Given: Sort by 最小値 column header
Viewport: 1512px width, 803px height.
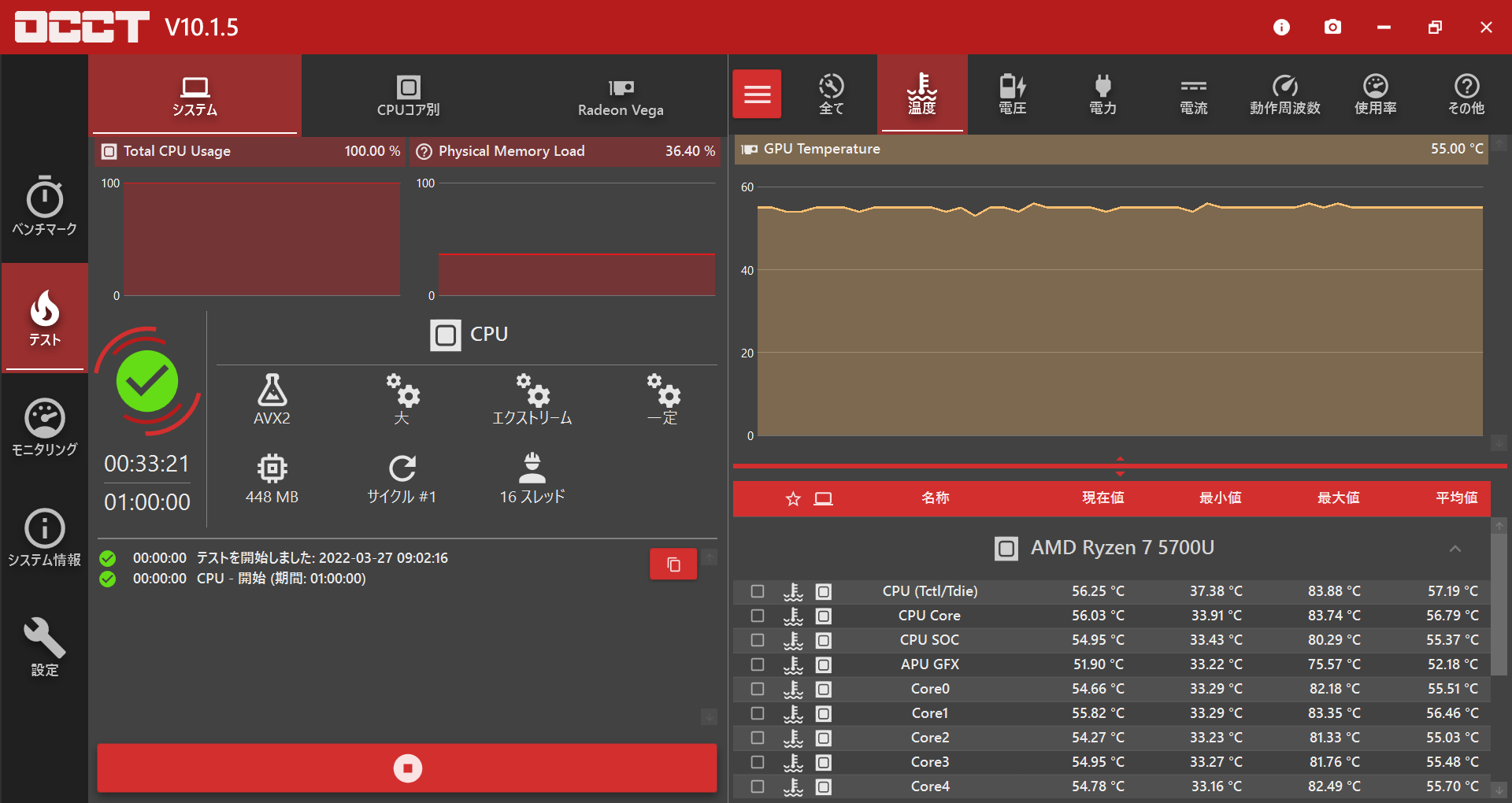Looking at the screenshot, I should pyautogui.click(x=1220, y=498).
